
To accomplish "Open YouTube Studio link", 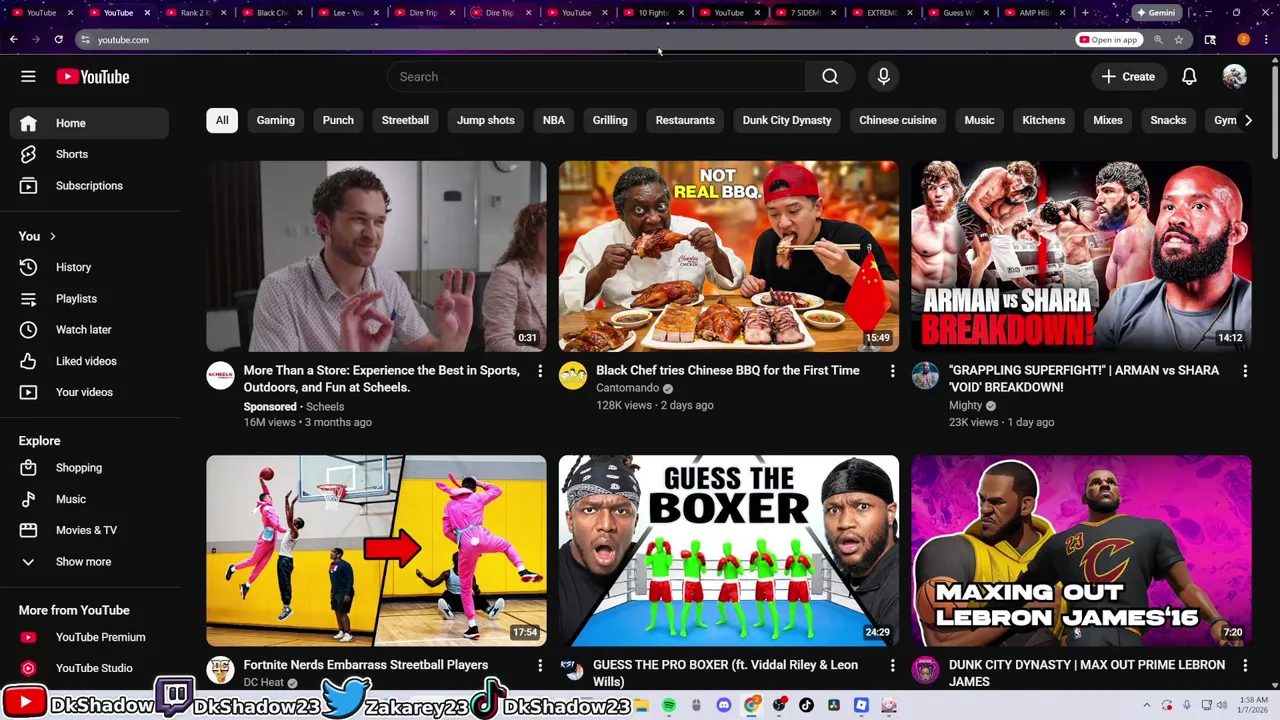I will [90, 668].
